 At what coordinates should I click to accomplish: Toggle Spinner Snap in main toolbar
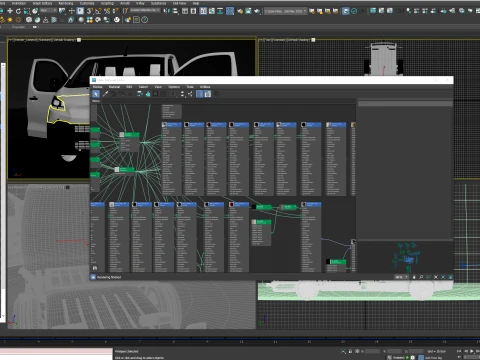tap(115, 11)
